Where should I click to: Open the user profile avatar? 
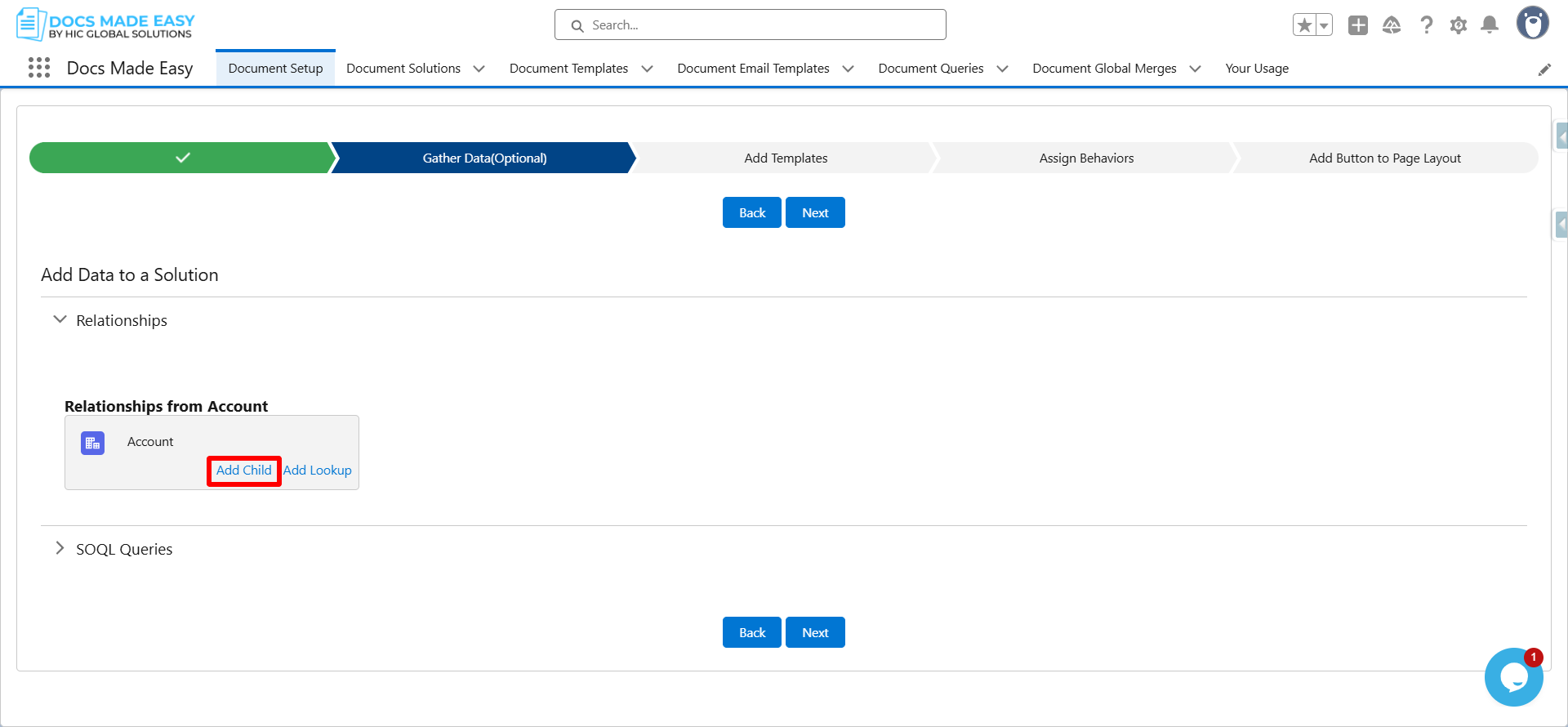(1533, 23)
